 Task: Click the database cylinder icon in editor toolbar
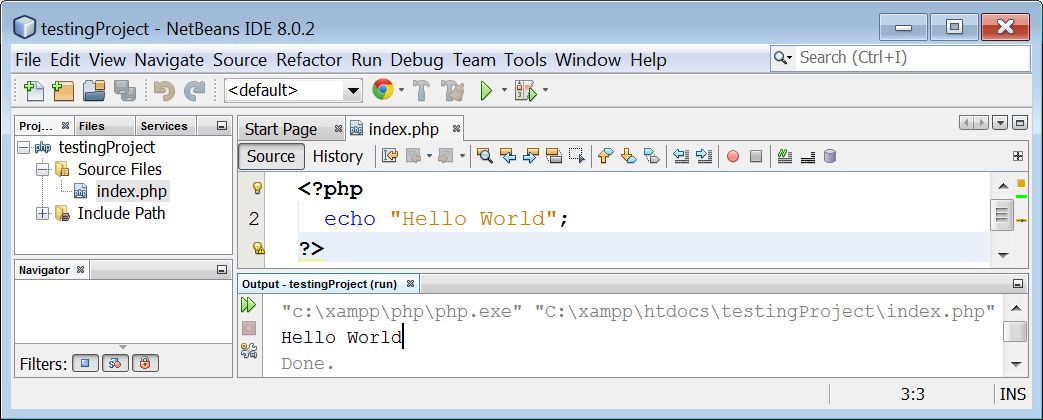coord(829,156)
